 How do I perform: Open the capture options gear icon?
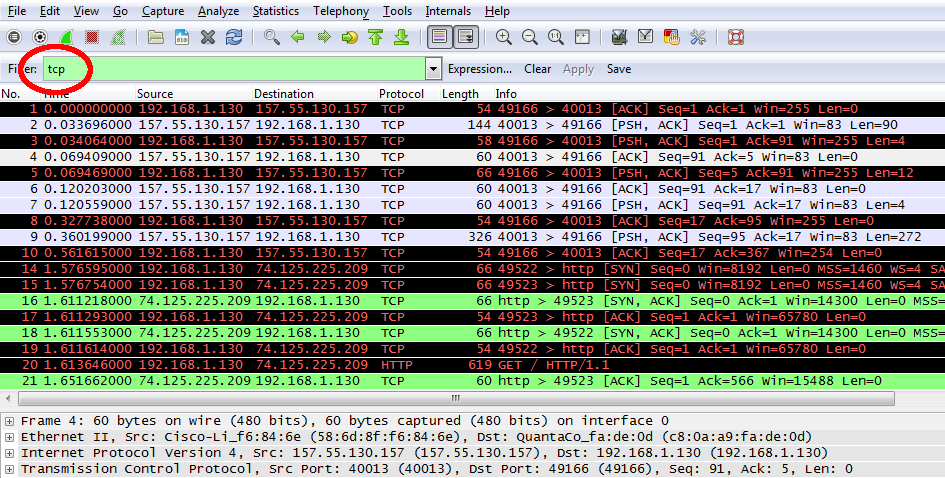pos(40,37)
